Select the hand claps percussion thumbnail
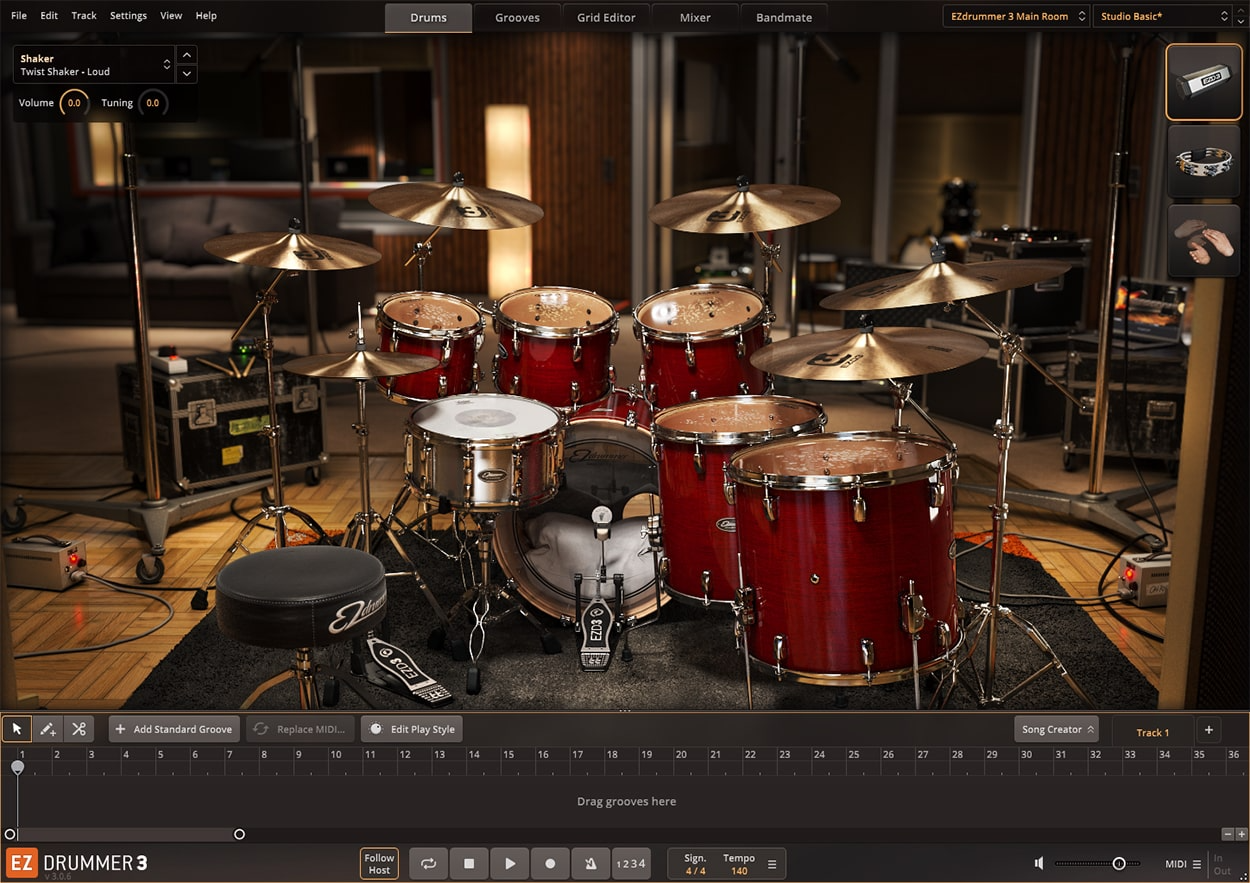 click(1204, 241)
